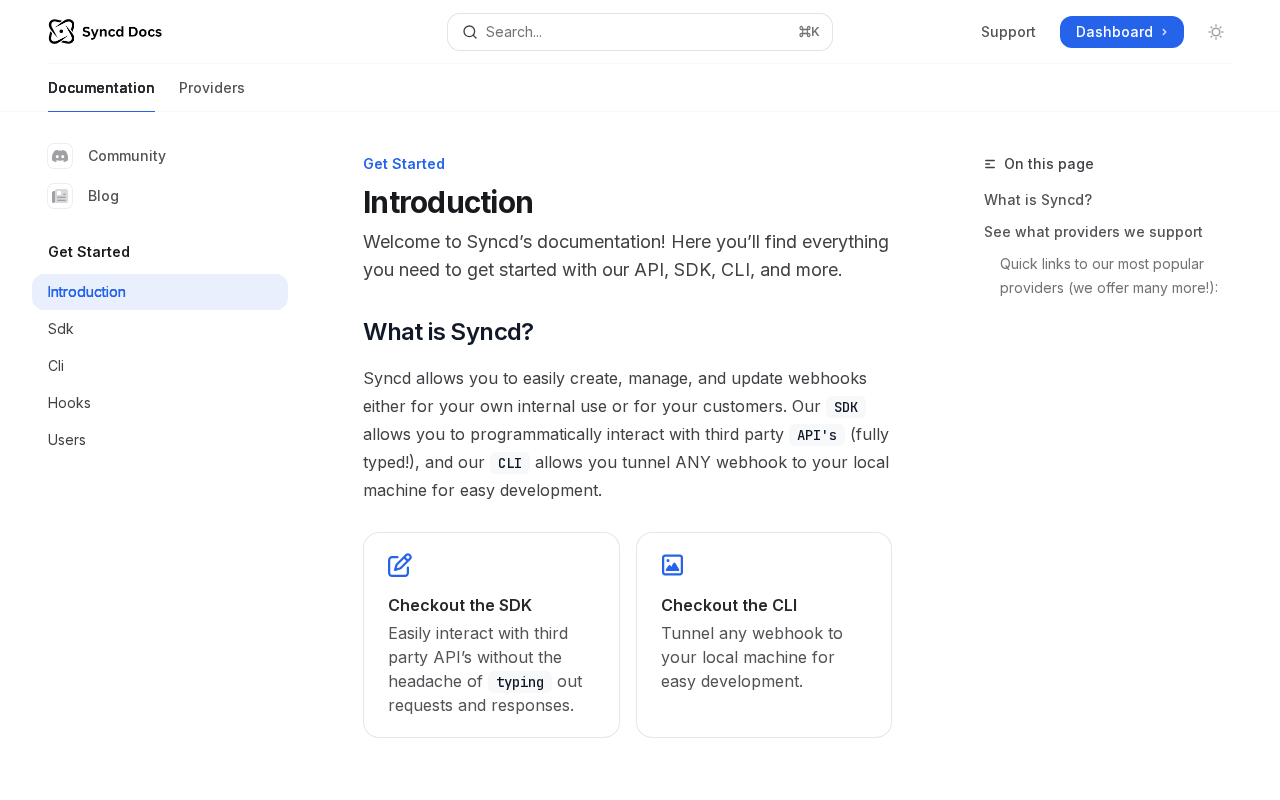Click the Syncd Docs logo icon
The image size is (1280, 800).
(x=61, y=32)
